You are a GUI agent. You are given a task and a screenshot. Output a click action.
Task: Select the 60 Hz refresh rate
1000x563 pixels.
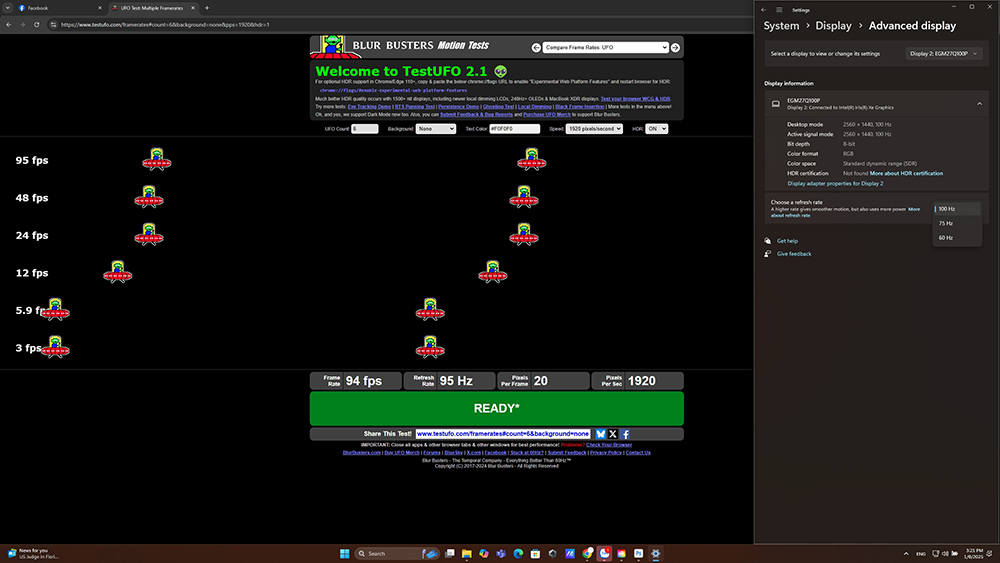[957, 238]
